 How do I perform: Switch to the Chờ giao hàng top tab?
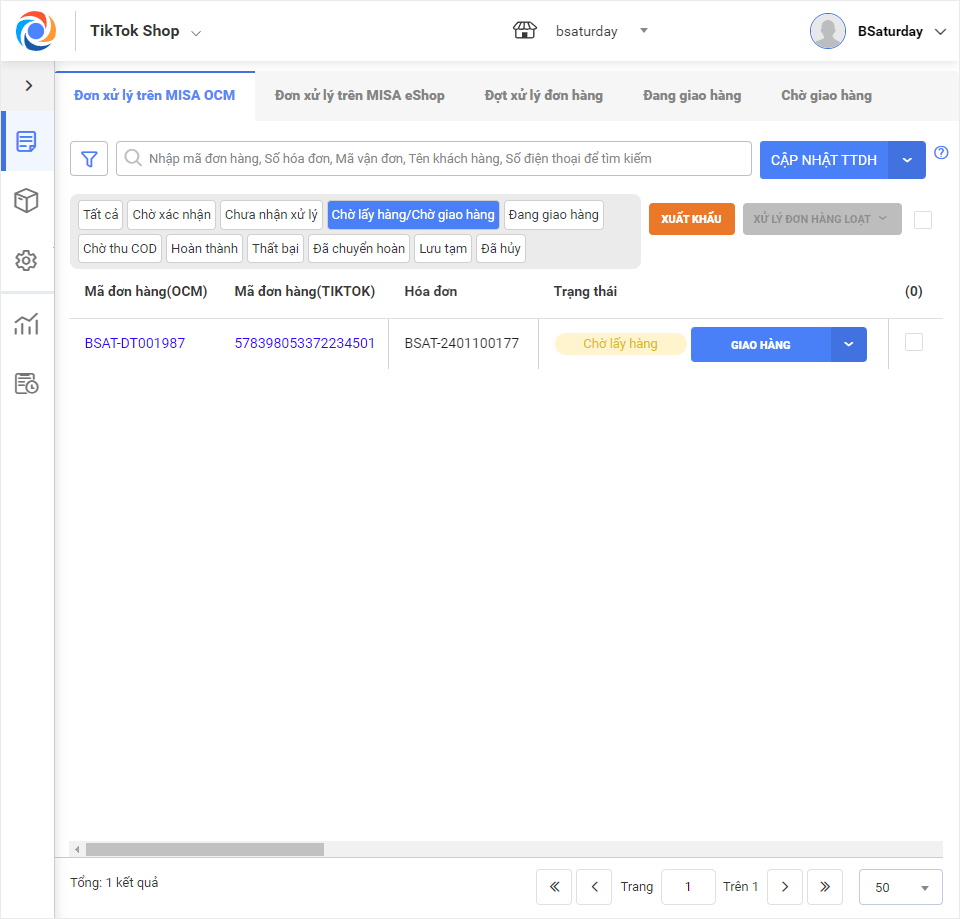826,96
